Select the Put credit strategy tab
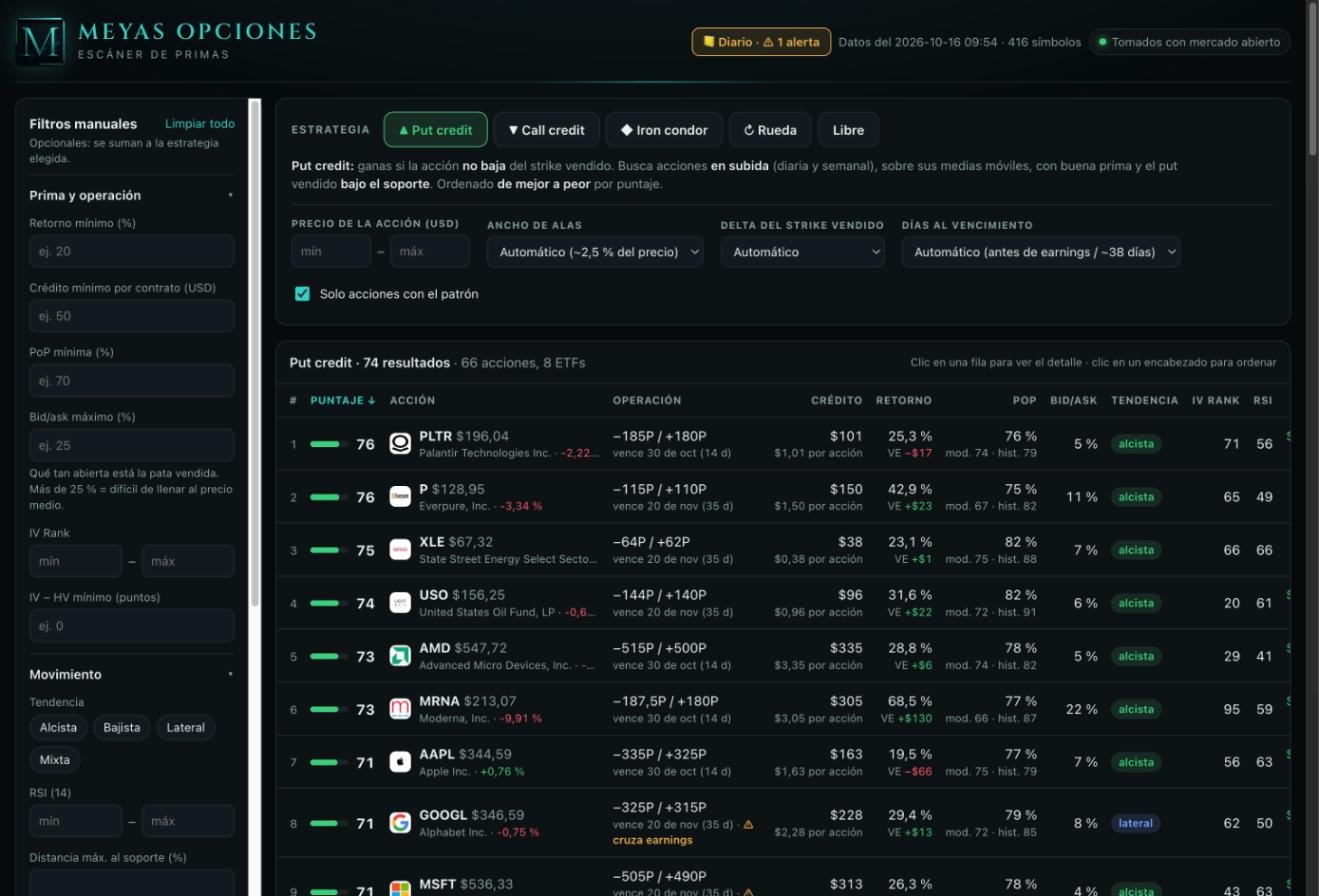The image size is (1319, 896). coord(435,130)
